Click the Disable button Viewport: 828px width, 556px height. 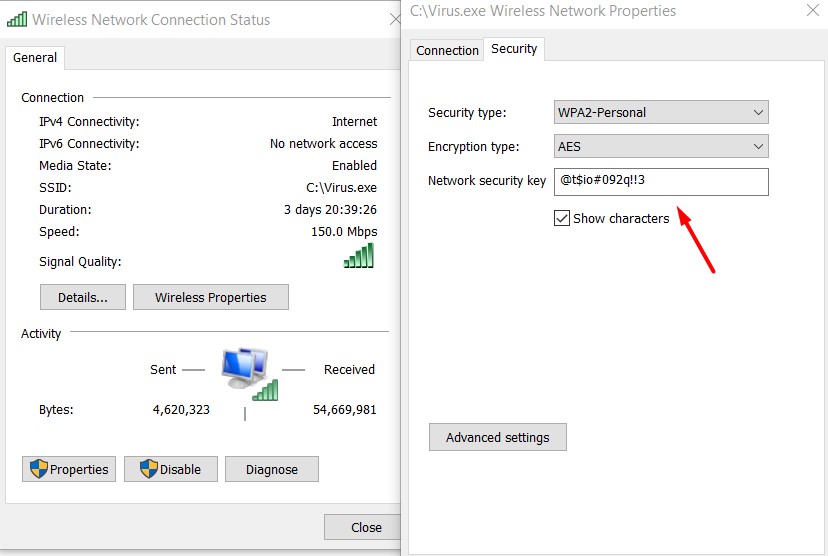tap(171, 469)
